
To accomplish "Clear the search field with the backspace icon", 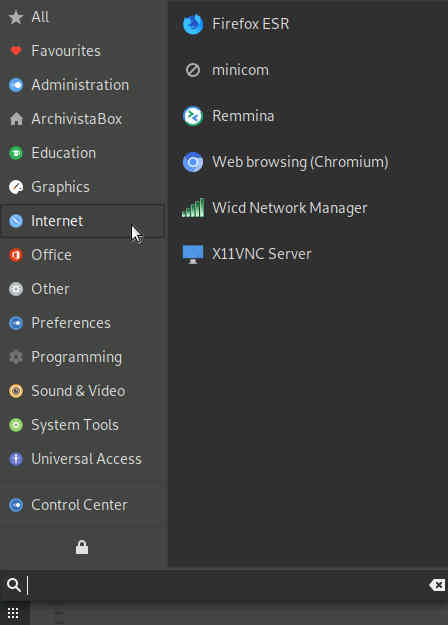I will pyautogui.click(x=437, y=585).
